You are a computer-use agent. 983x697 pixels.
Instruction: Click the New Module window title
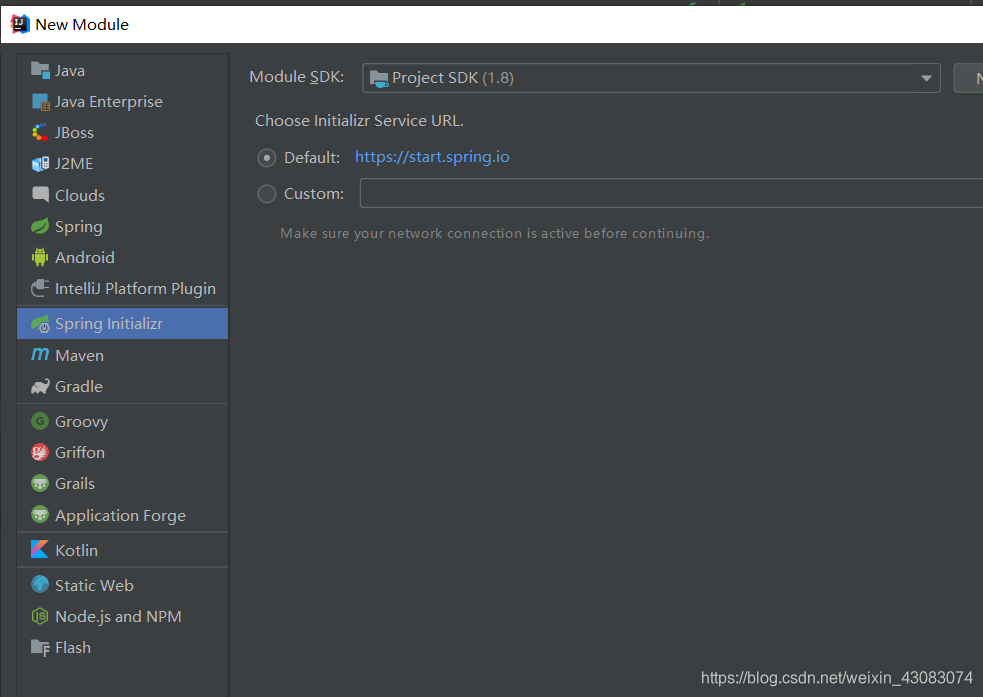point(82,24)
